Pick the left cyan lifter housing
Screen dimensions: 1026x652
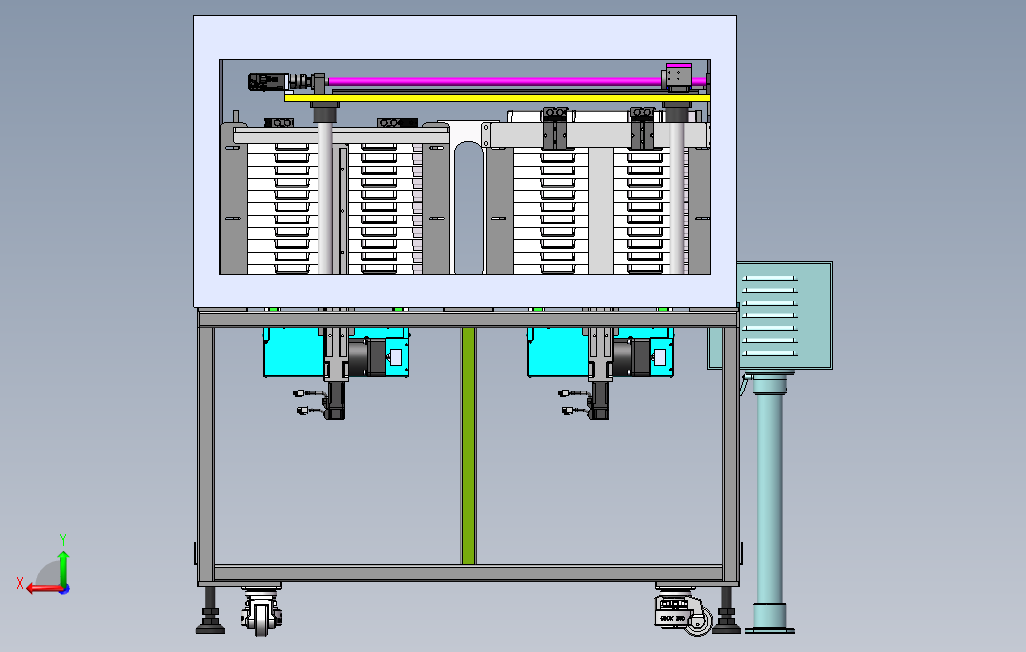tap(293, 352)
